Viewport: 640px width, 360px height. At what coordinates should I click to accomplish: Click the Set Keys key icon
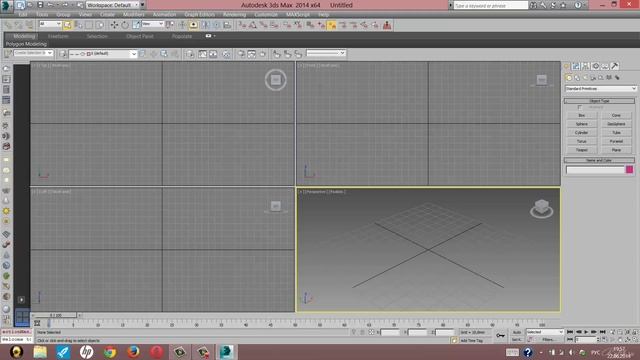[x=500, y=336]
